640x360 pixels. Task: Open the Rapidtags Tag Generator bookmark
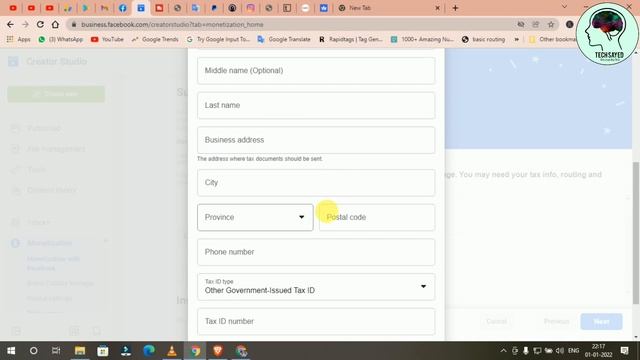[x=351, y=39]
